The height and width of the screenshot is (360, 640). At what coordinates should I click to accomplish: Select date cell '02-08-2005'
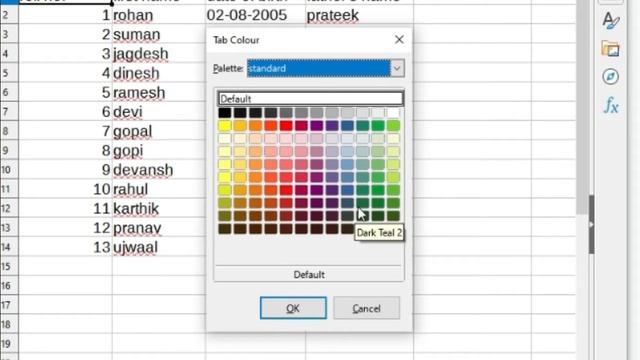[x=256, y=15]
